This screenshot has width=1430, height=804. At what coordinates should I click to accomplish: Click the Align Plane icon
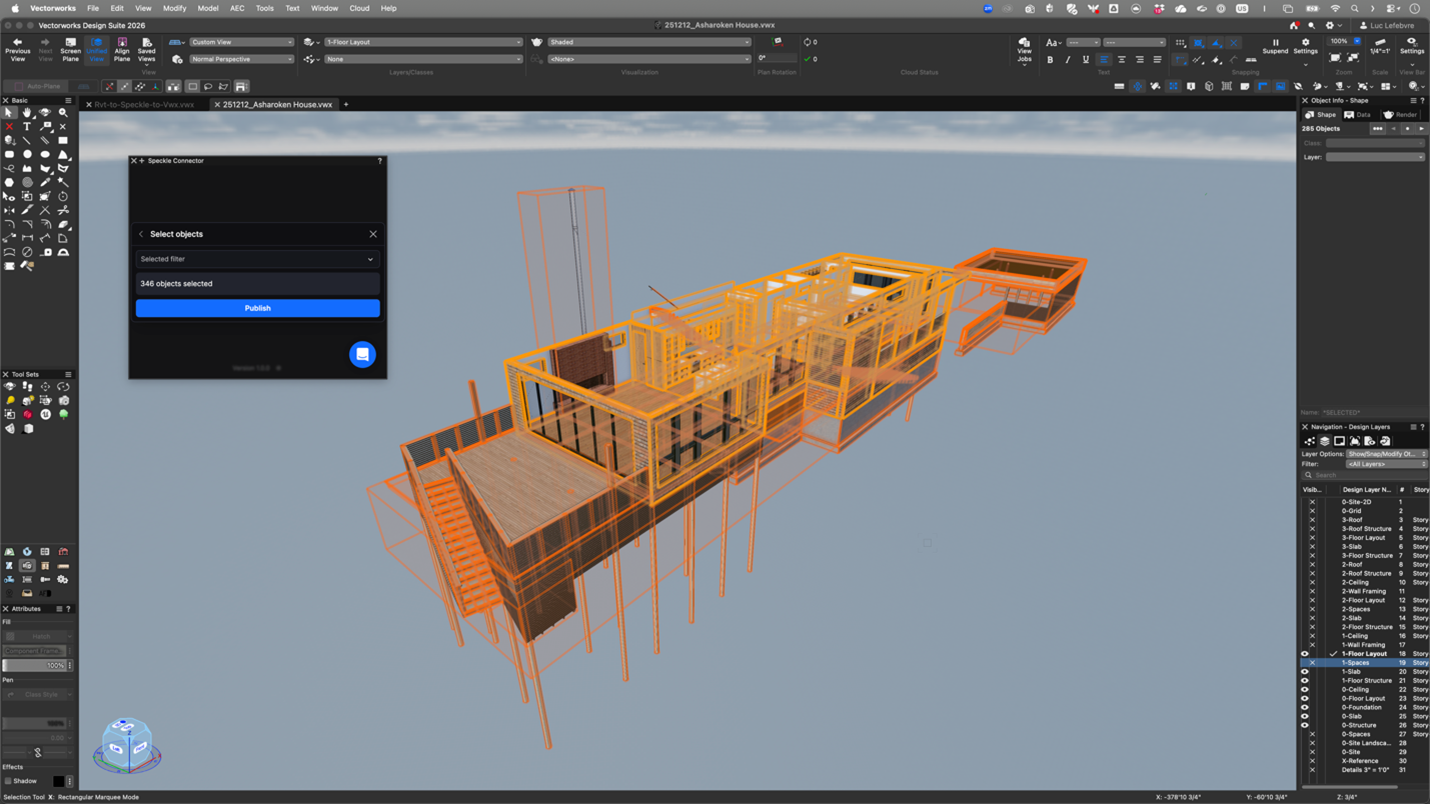pos(122,43)
